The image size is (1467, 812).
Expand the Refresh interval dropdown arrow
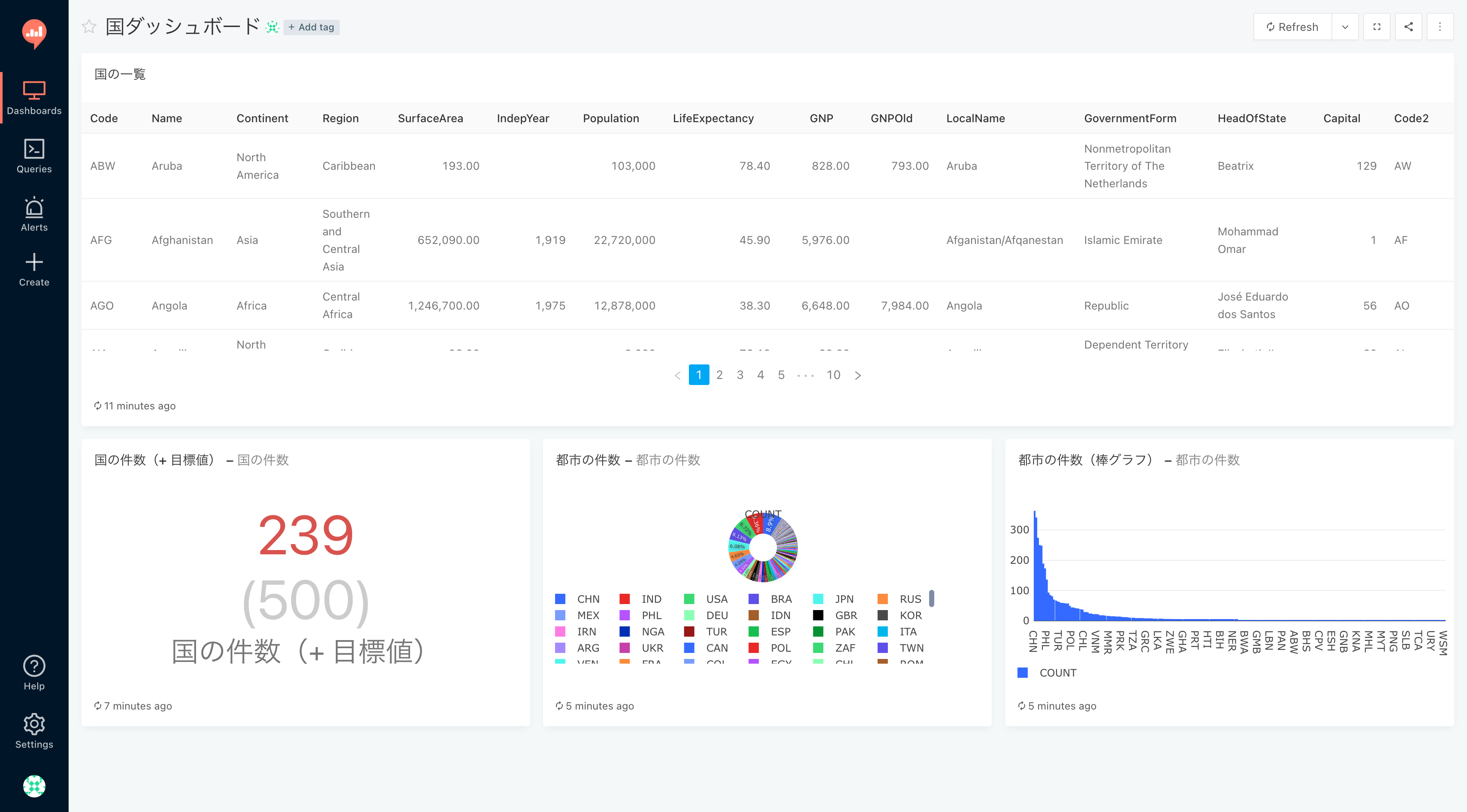click(x=1345, y=27)
